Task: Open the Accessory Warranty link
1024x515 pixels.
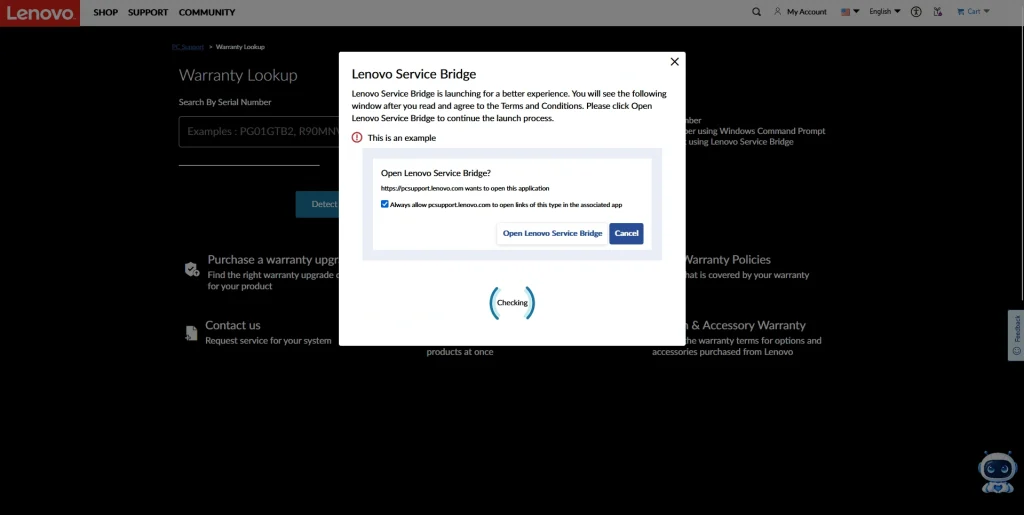Action: point(744,325)
